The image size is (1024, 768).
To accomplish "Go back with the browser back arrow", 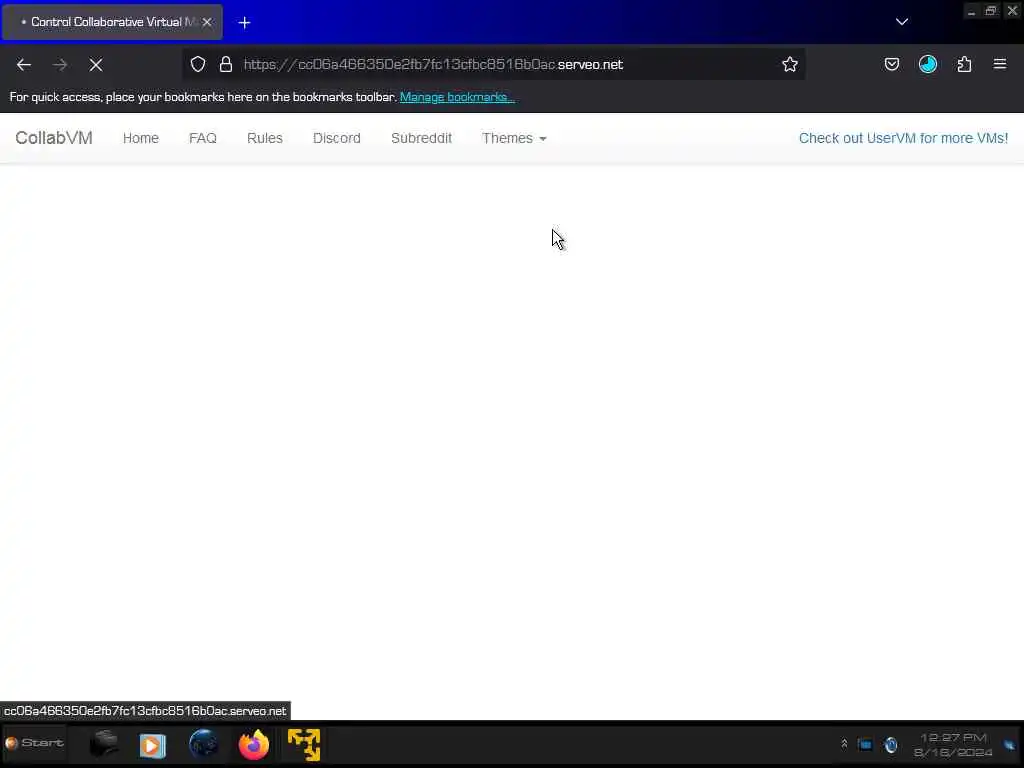I will [x=24, y=65].
